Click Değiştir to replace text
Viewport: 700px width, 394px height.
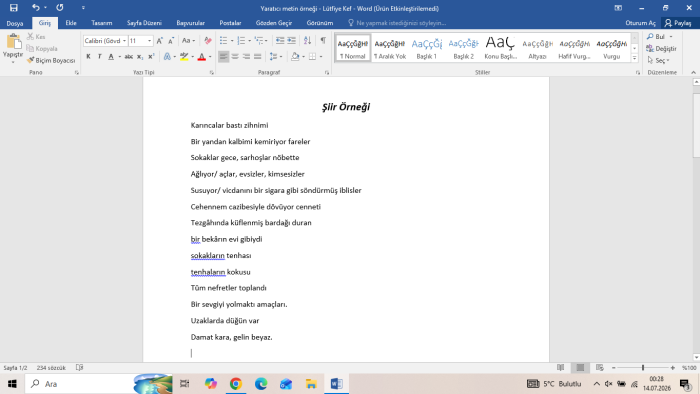click(x=661, y=48)
